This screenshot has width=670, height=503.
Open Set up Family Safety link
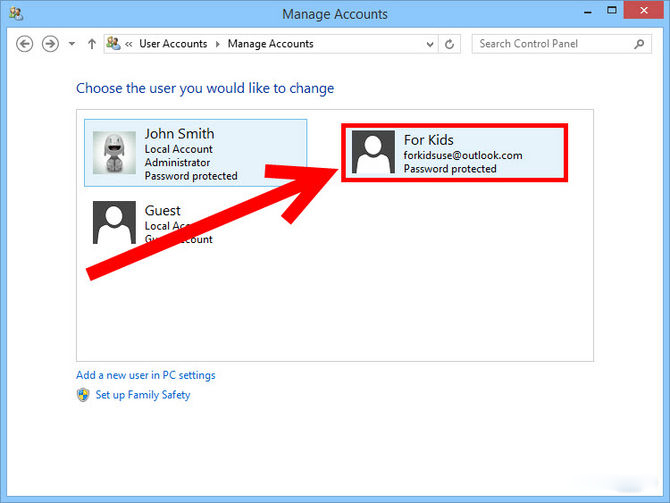(143, 395)
